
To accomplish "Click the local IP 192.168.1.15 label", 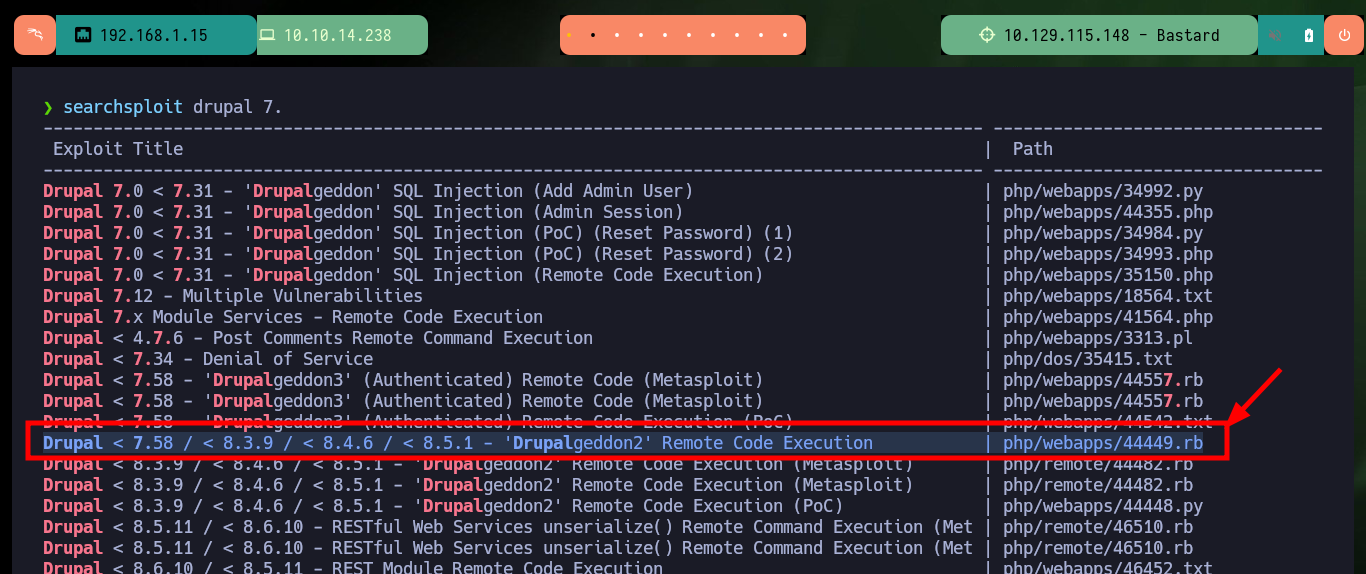I will coord(154,35).
